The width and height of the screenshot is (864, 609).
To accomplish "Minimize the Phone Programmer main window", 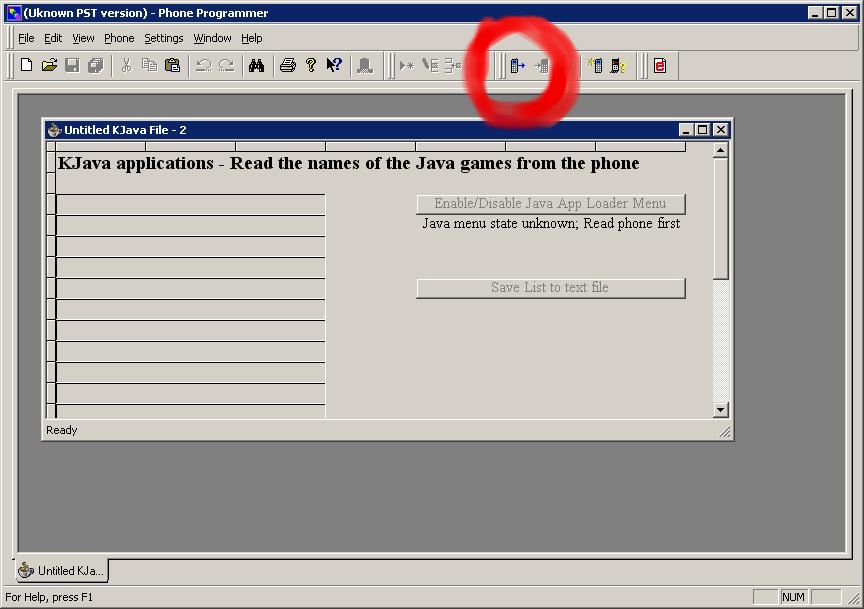I will pyautogui.click(x=815, y=13).
